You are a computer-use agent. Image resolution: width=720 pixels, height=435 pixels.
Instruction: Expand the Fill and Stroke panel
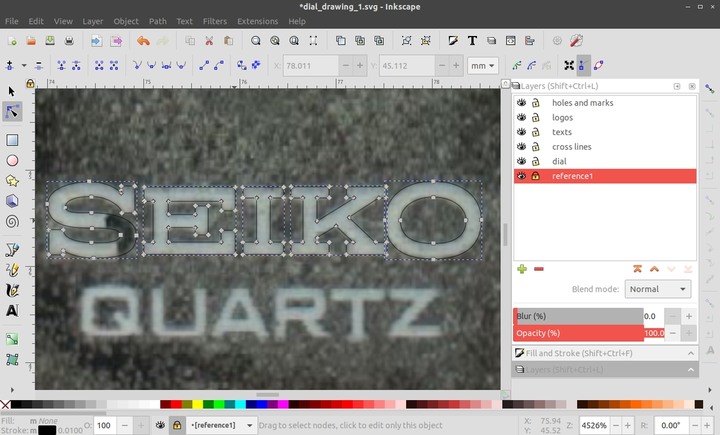(691, 353)
